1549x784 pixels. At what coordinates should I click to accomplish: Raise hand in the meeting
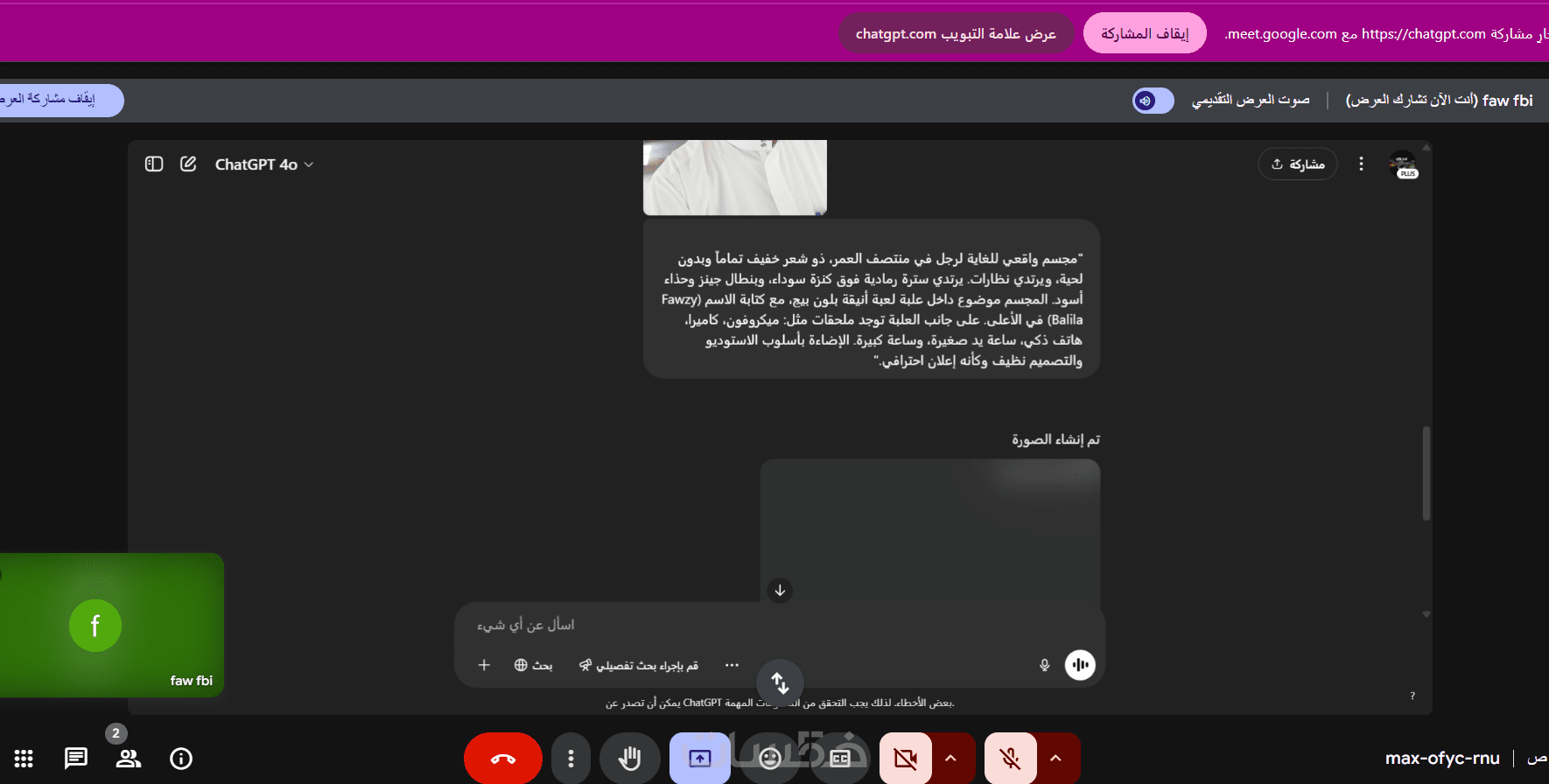click(x=630, y=759)
